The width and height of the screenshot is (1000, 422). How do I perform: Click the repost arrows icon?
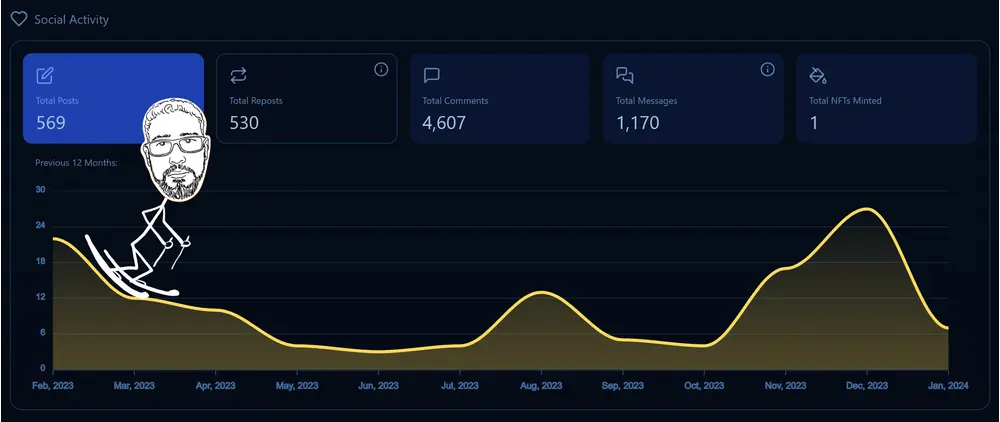(238, 75)
